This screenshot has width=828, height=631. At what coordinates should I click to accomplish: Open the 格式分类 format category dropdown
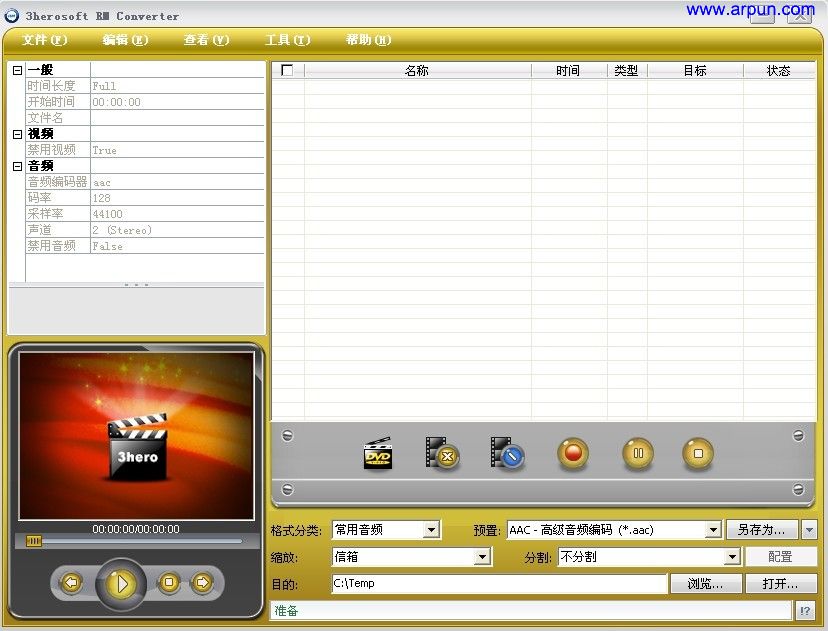(x=432, y=529)
